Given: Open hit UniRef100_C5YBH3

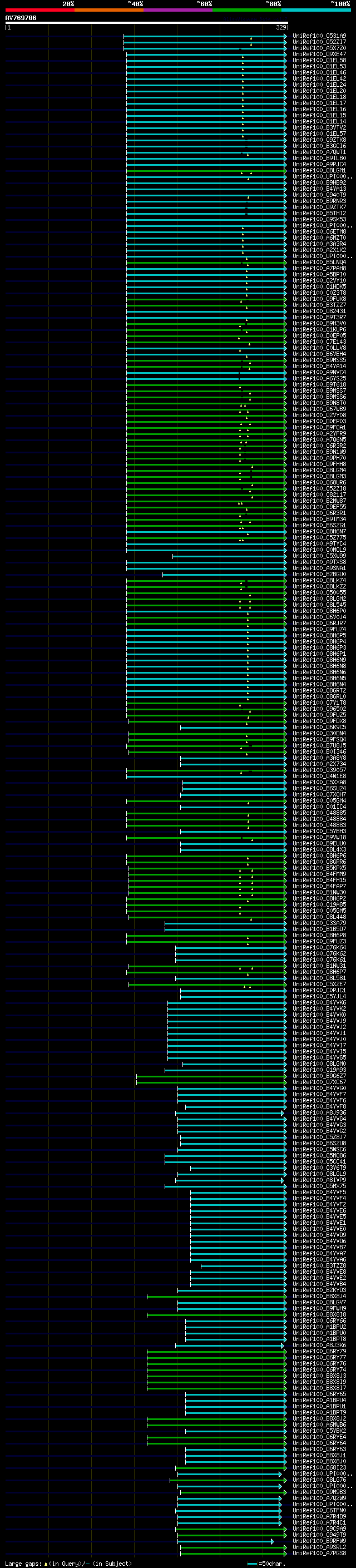Looking at the screenshot, I should pos(319,832).
